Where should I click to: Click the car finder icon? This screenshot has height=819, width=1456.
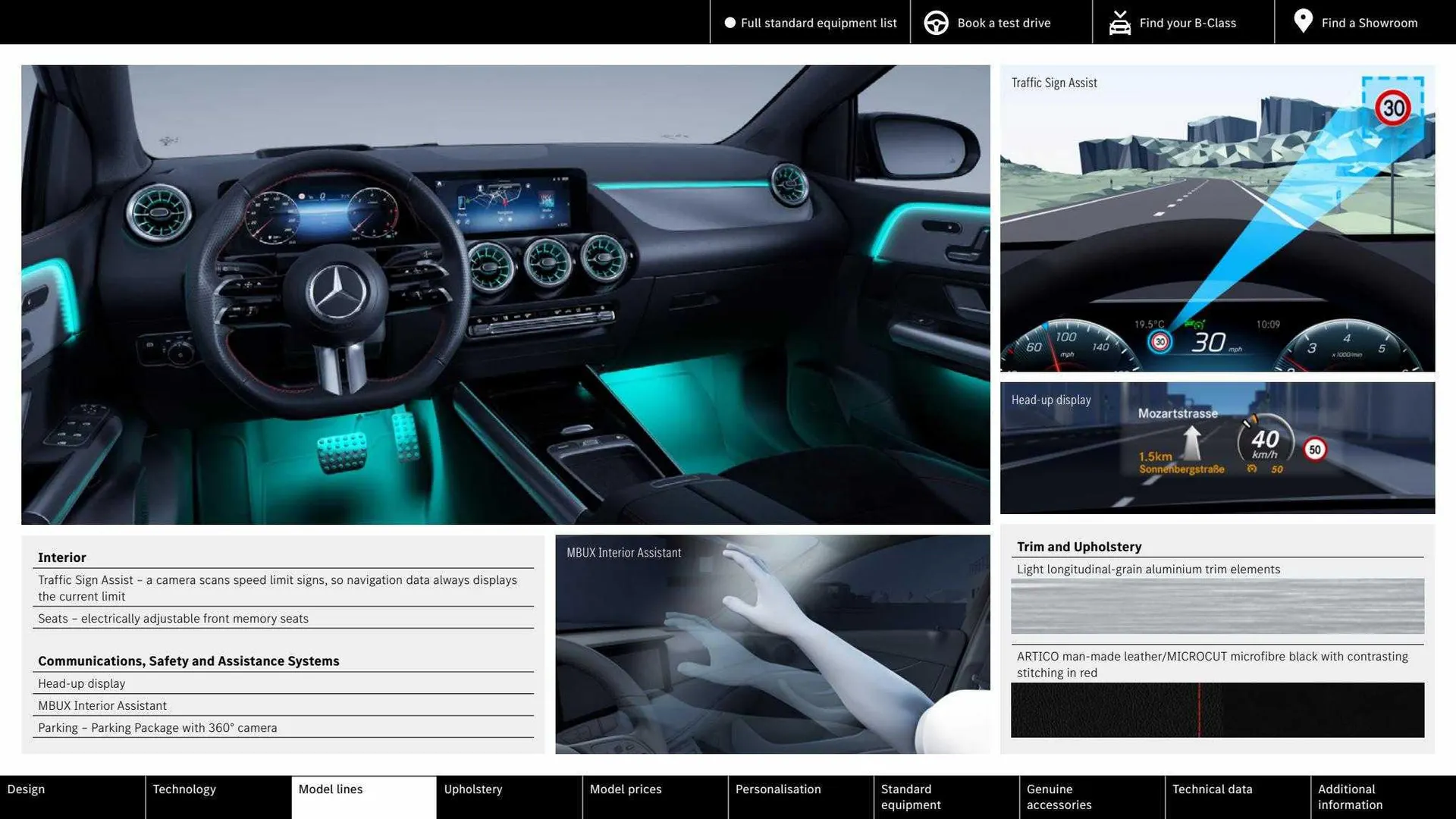1119,23
